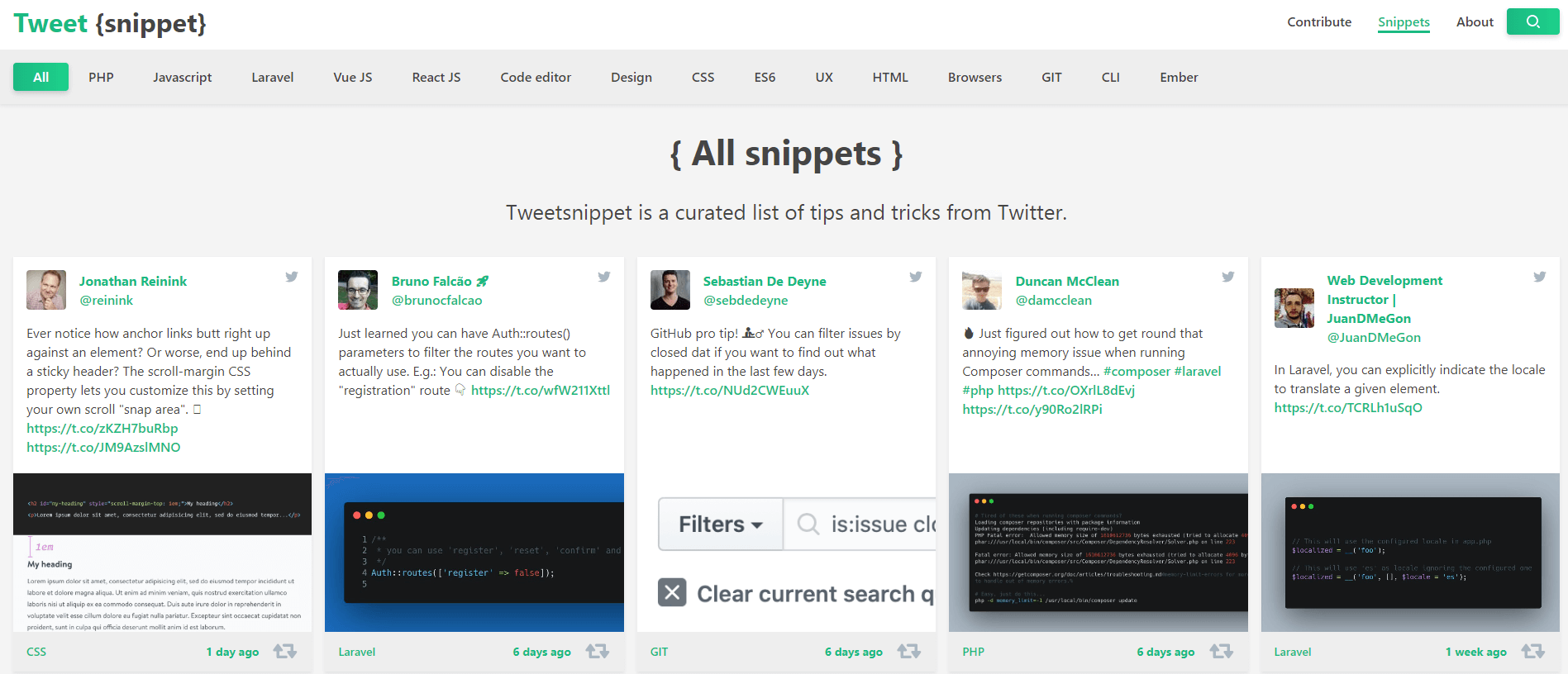Screen dimensions: 1568x674
Task: Open link https://t.co/y90Ro2IRPi
Action: pos(1032,409)
